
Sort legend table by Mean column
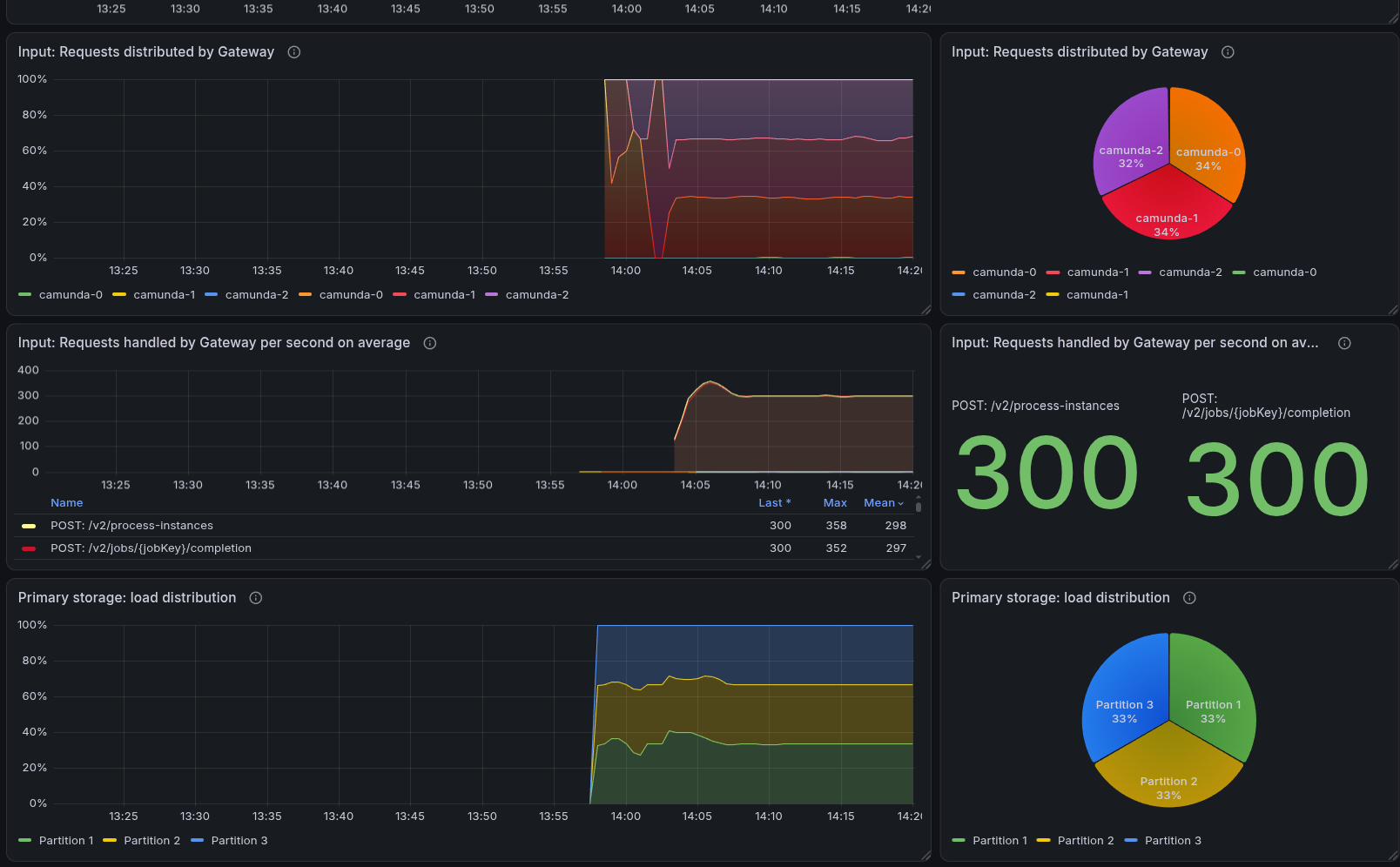click(x=884, y=503)
